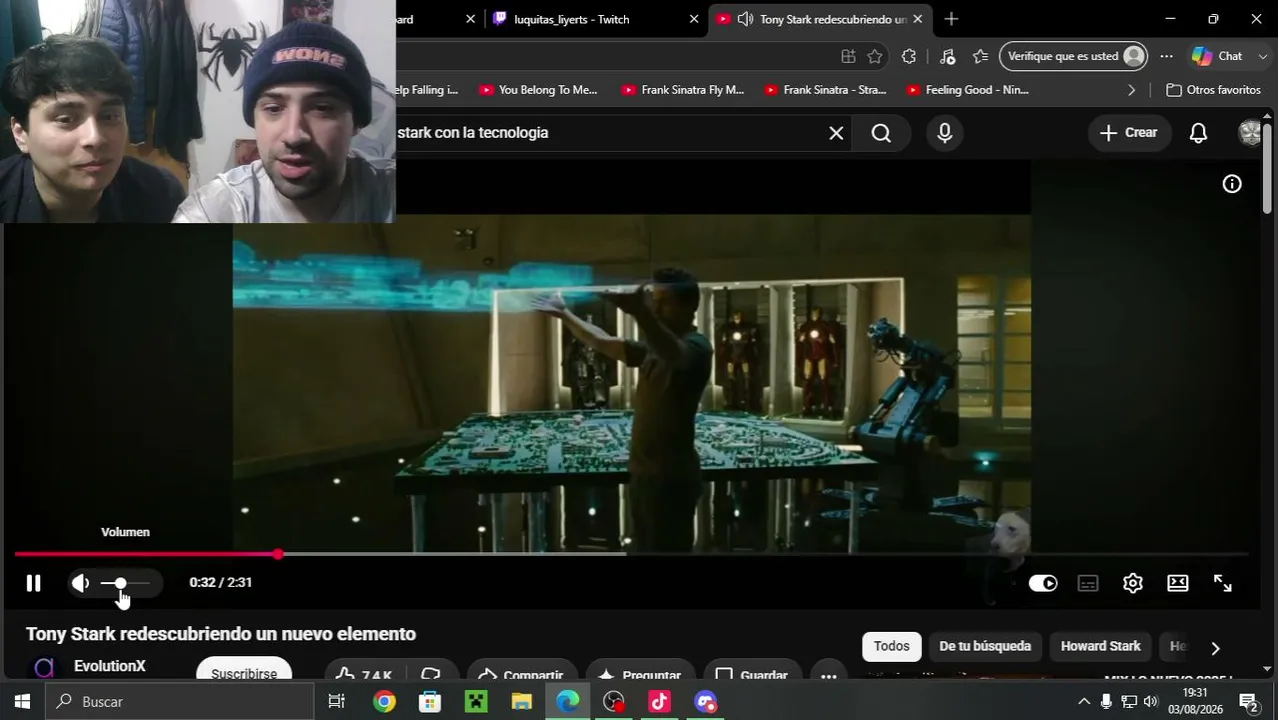Mute the tab using its speaker icon

745,19
